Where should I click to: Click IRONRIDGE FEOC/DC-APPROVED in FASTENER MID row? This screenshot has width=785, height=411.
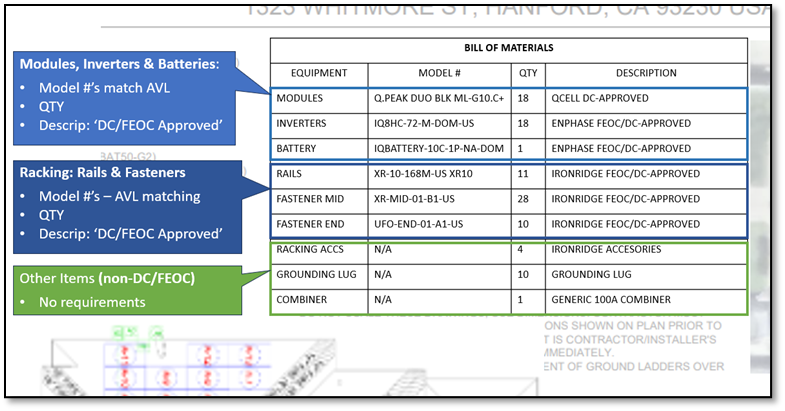pos(626,199)
